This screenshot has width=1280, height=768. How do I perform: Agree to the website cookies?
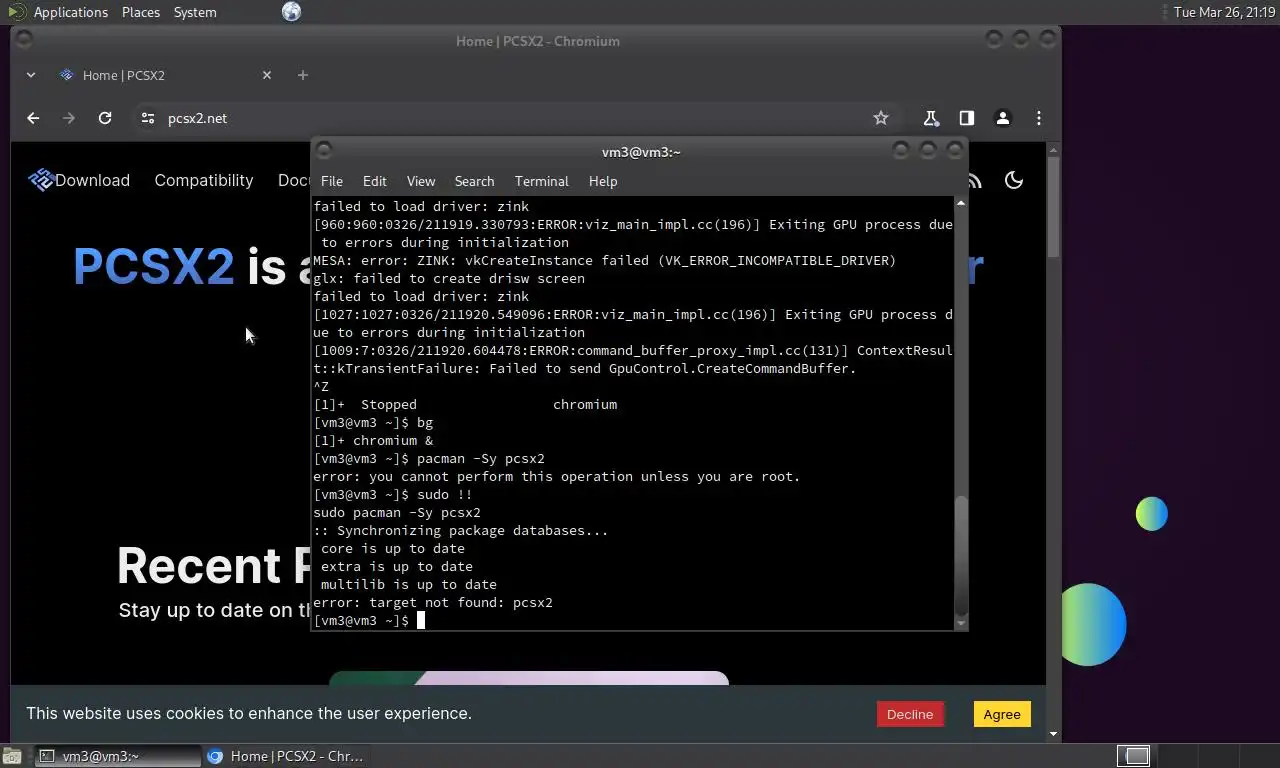pyautogui.click(x=1001, y=714)
